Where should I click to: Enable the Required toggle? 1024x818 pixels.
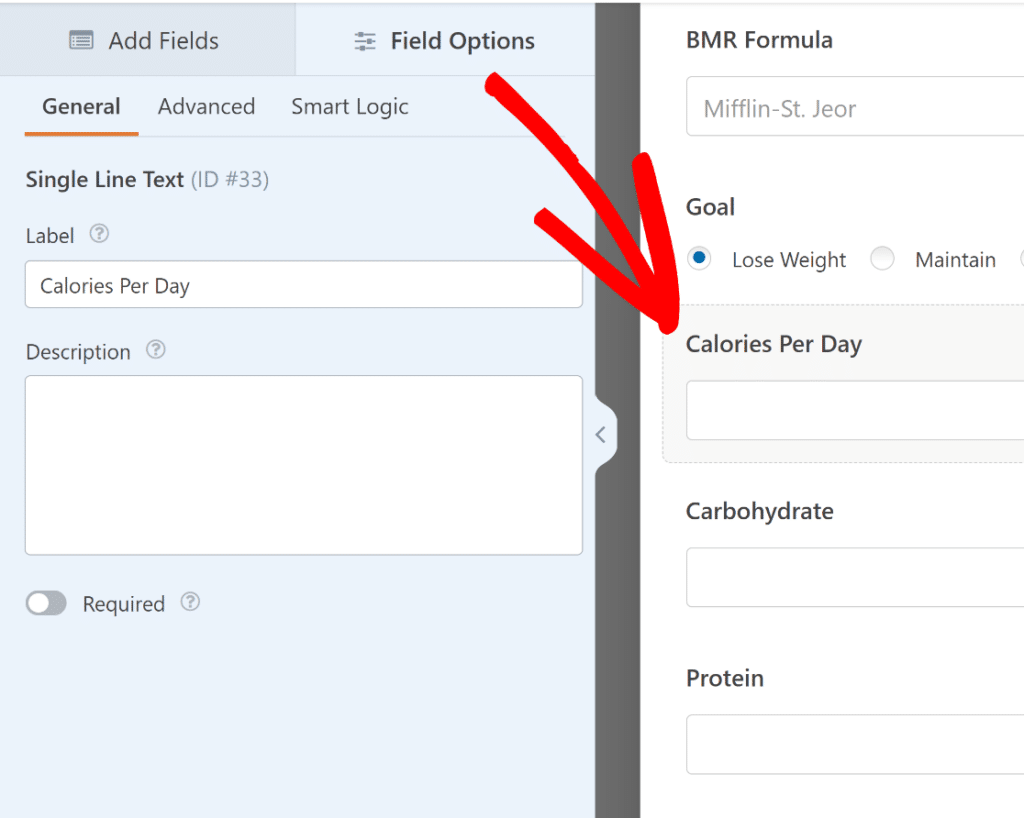[46, 603]
